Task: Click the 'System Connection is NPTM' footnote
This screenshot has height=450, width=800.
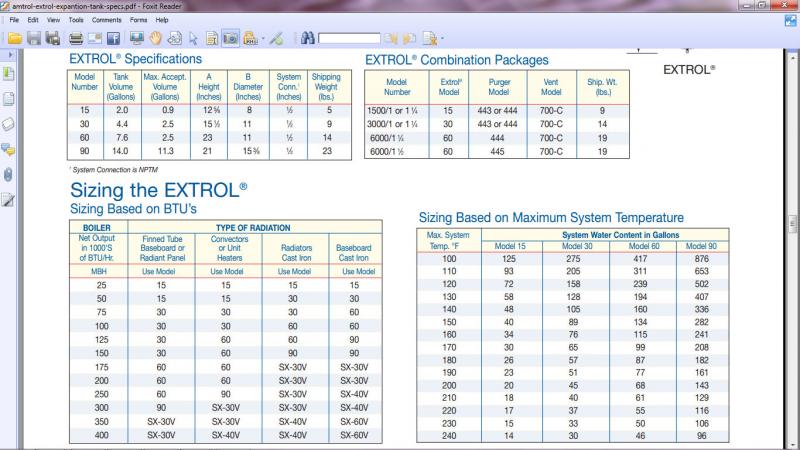Action: click(114, 170)
